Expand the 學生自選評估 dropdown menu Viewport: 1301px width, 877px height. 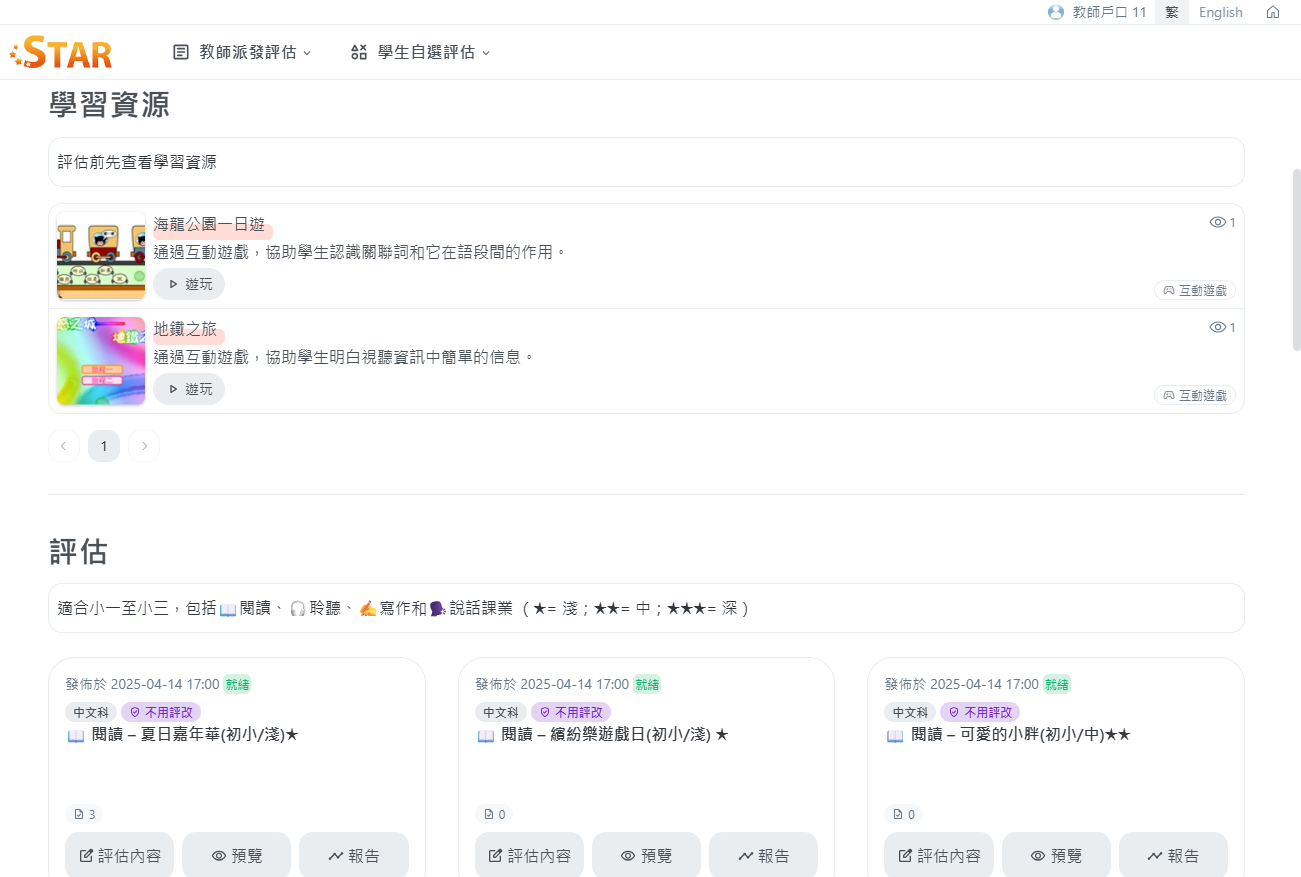coord(421,52)
